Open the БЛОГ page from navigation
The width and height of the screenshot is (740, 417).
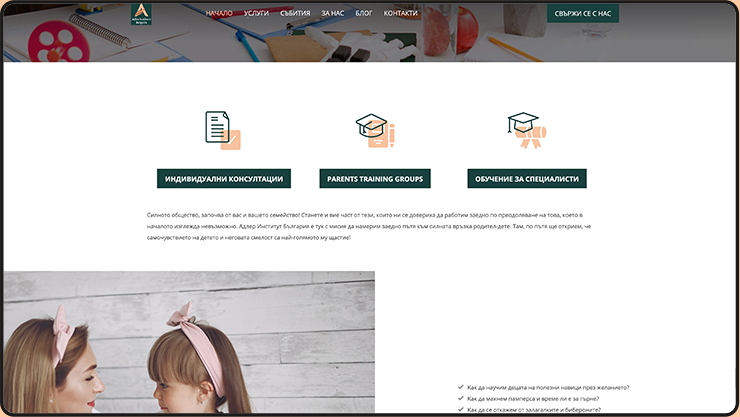coord(364,14)
